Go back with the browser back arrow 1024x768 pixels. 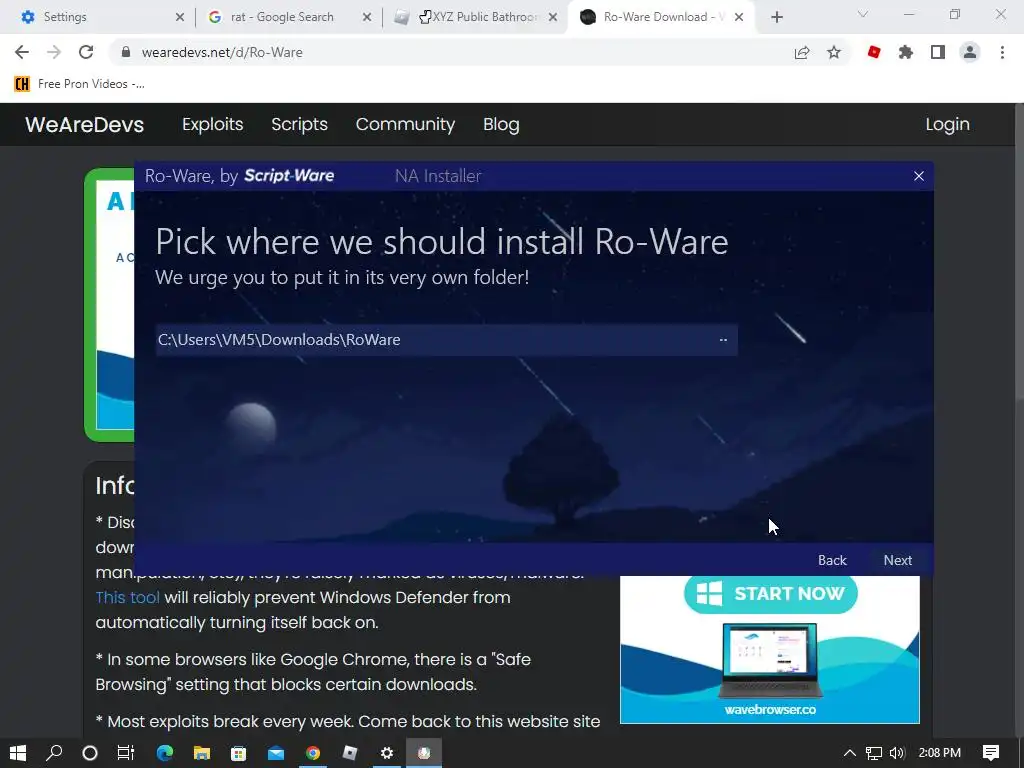[x=22, y=52]
